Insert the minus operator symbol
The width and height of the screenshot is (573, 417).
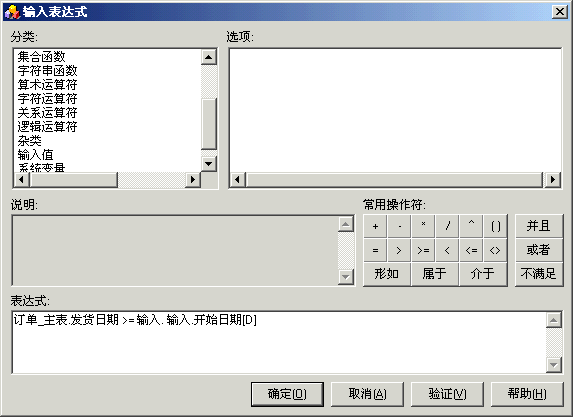[399, 226]
